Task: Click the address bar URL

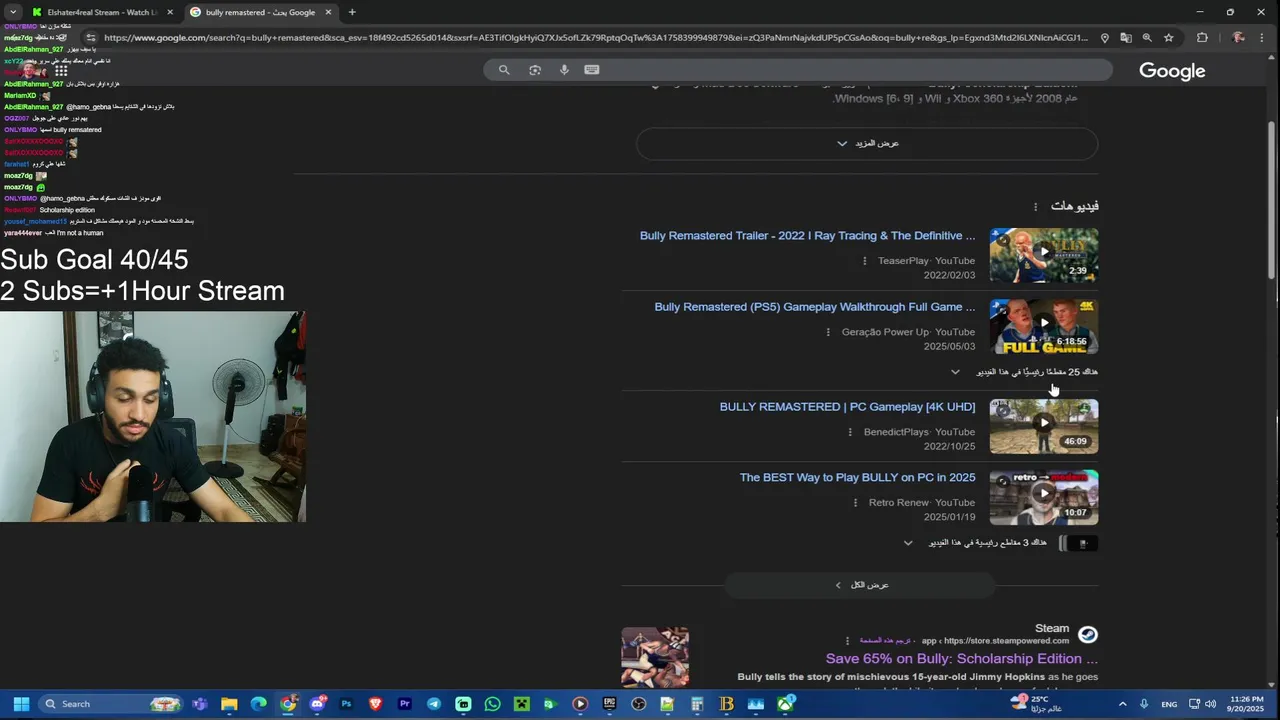Action: click(595, 38)
